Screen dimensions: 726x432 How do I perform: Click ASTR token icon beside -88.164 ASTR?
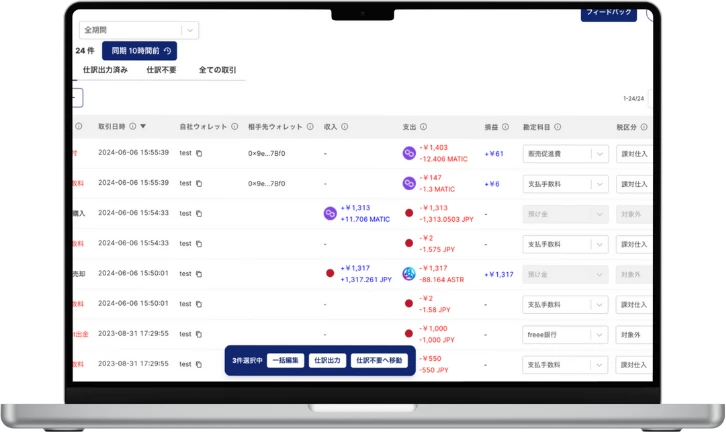(x=409, y=274)
